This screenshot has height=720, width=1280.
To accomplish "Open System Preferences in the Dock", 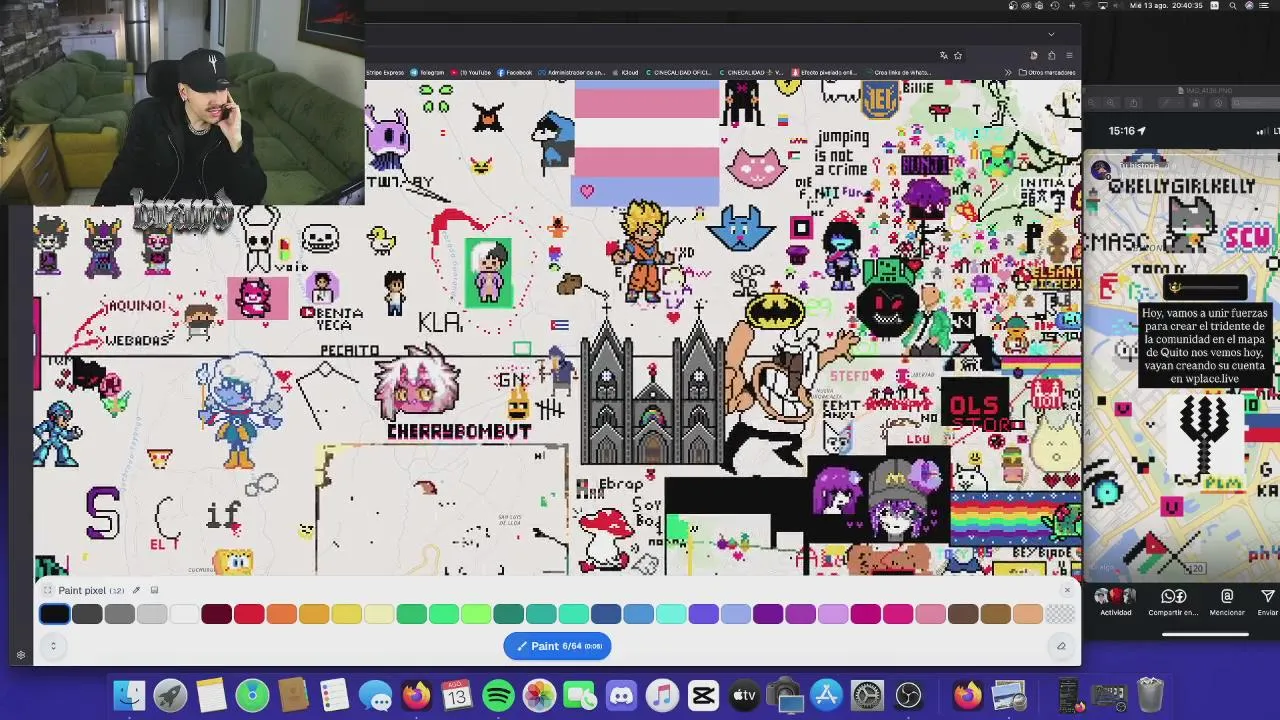I will pyautogui.click(x=868, y=695).
